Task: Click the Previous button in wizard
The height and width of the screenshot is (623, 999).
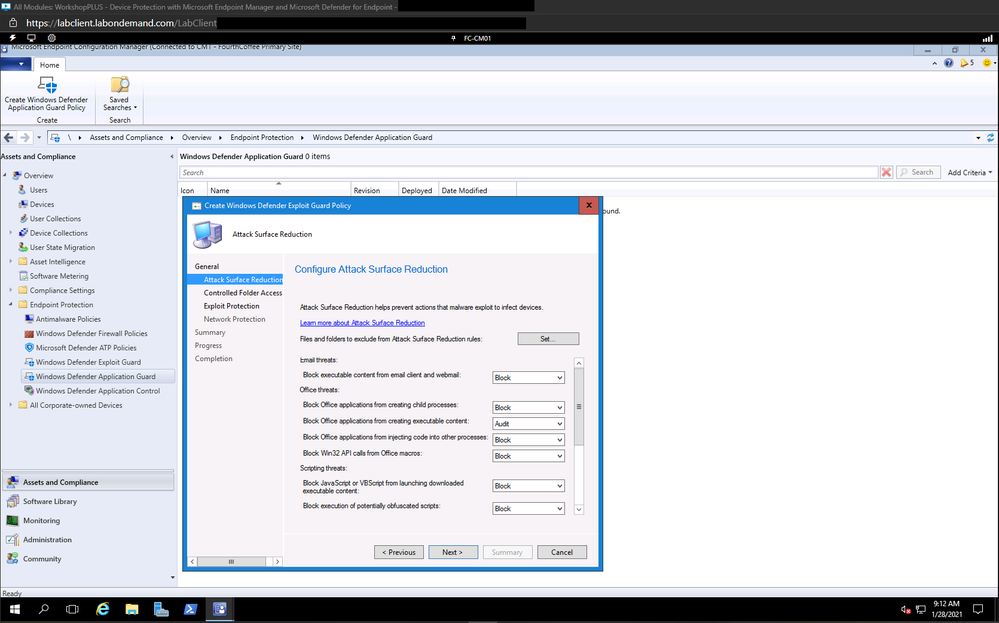Action: pos(399,552)
